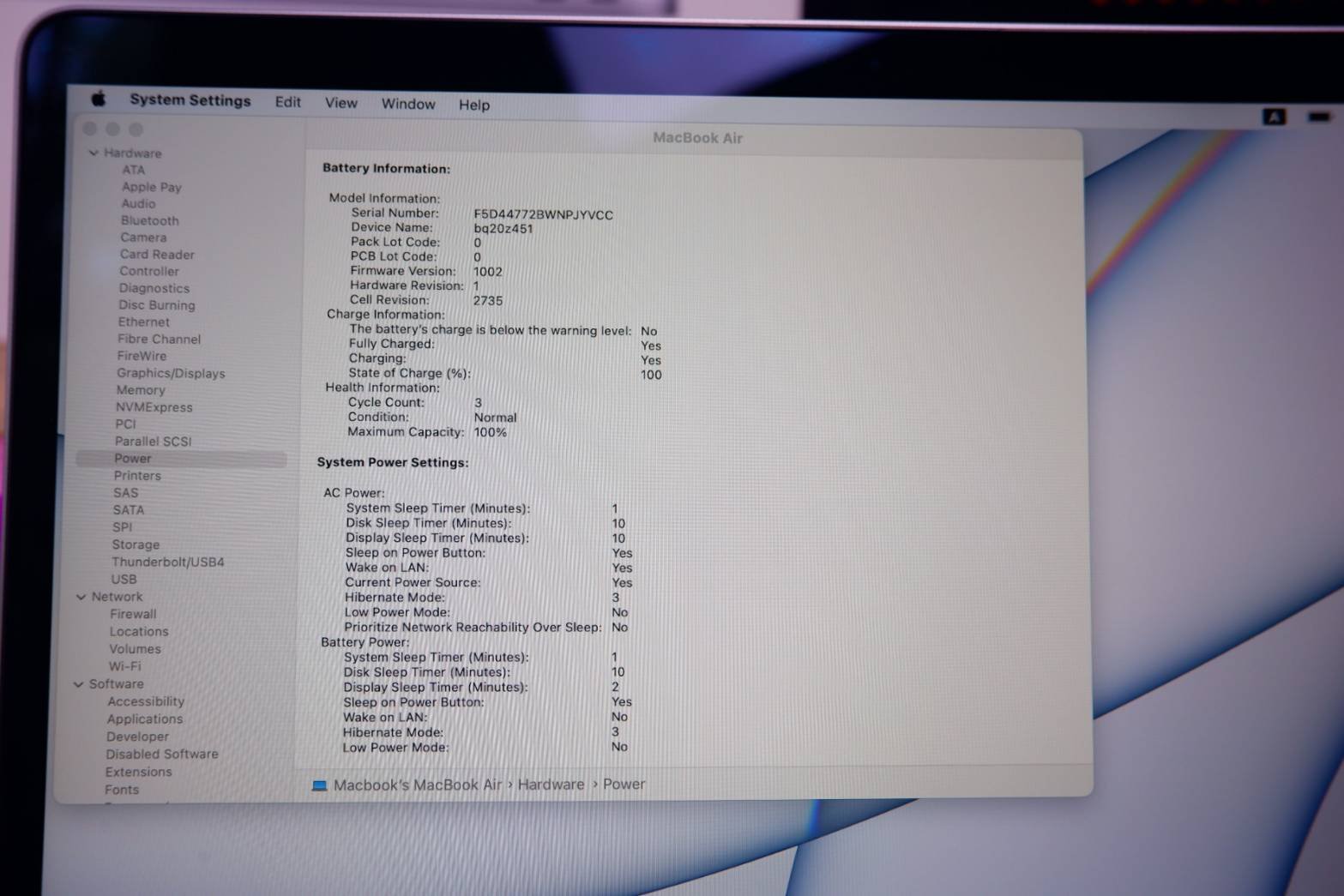Click Hardware in the path bar

551,785
